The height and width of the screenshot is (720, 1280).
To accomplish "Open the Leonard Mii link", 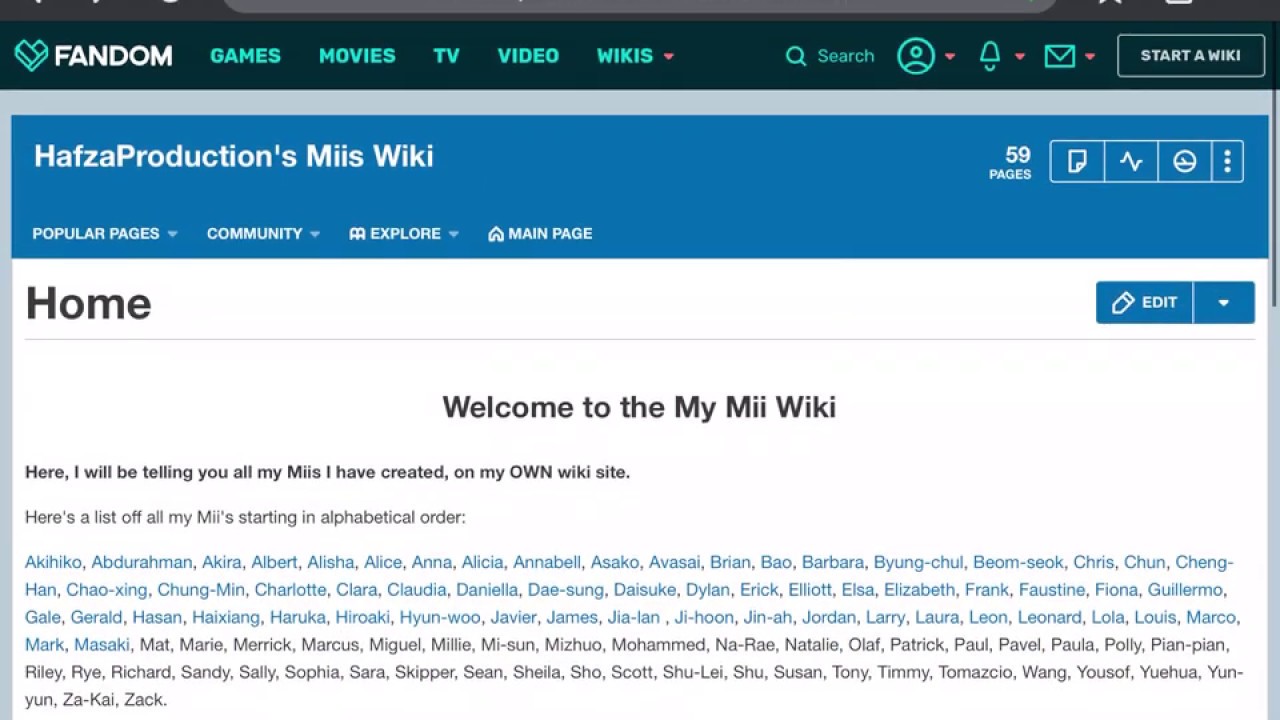I will pos(1049,617).
